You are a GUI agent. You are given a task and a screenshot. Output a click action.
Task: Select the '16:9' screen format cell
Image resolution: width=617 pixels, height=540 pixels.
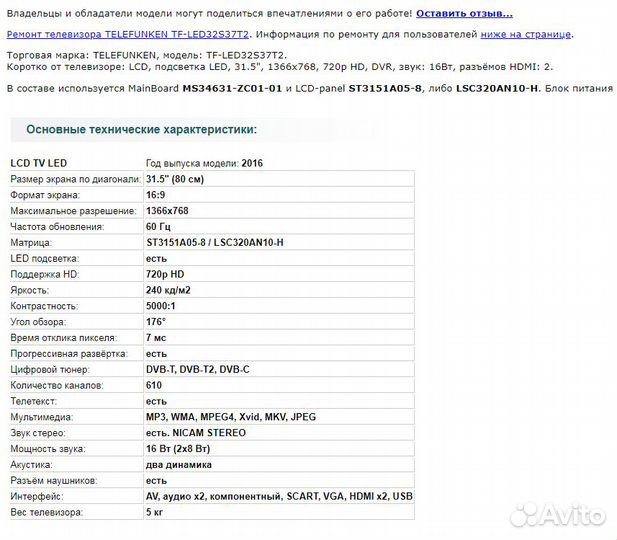click(156, 195)
